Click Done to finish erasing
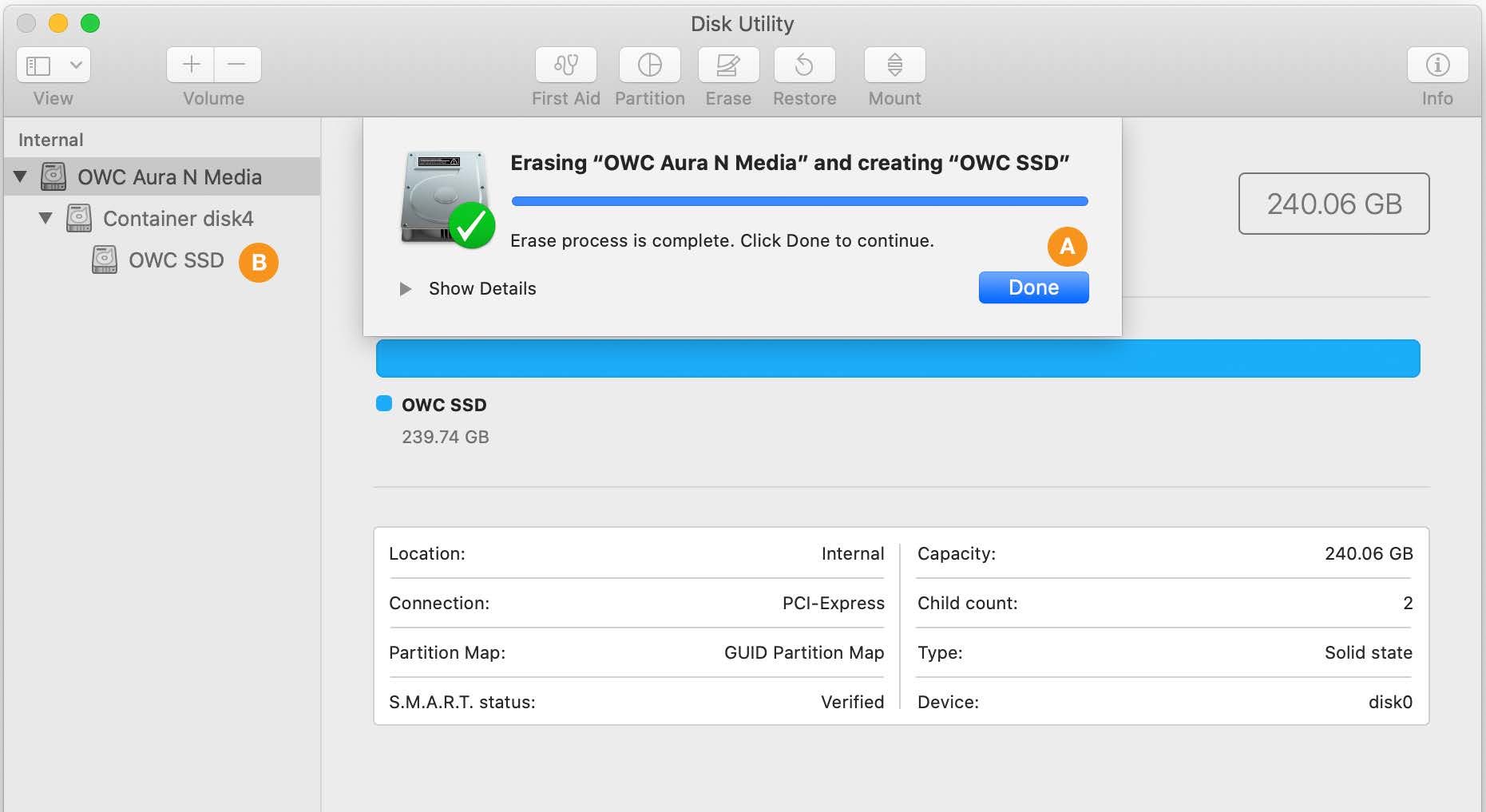Screen dimensions: 1486x812 1033,287
